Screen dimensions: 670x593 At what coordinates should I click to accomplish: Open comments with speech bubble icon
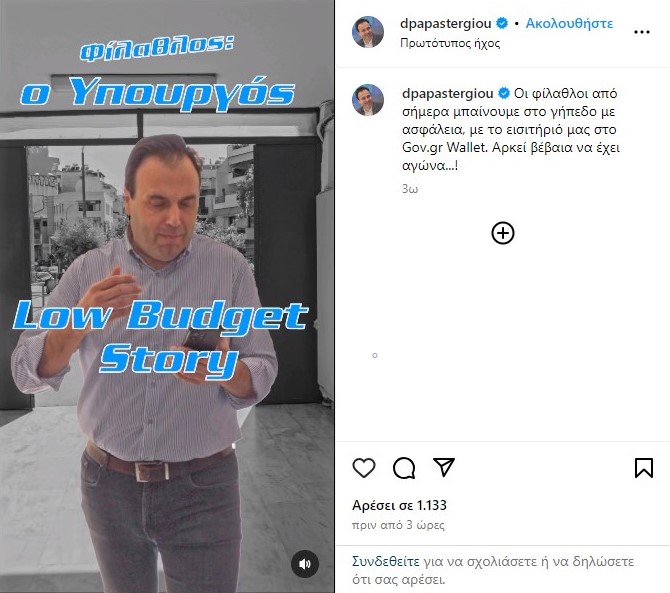tap(404, 467)
